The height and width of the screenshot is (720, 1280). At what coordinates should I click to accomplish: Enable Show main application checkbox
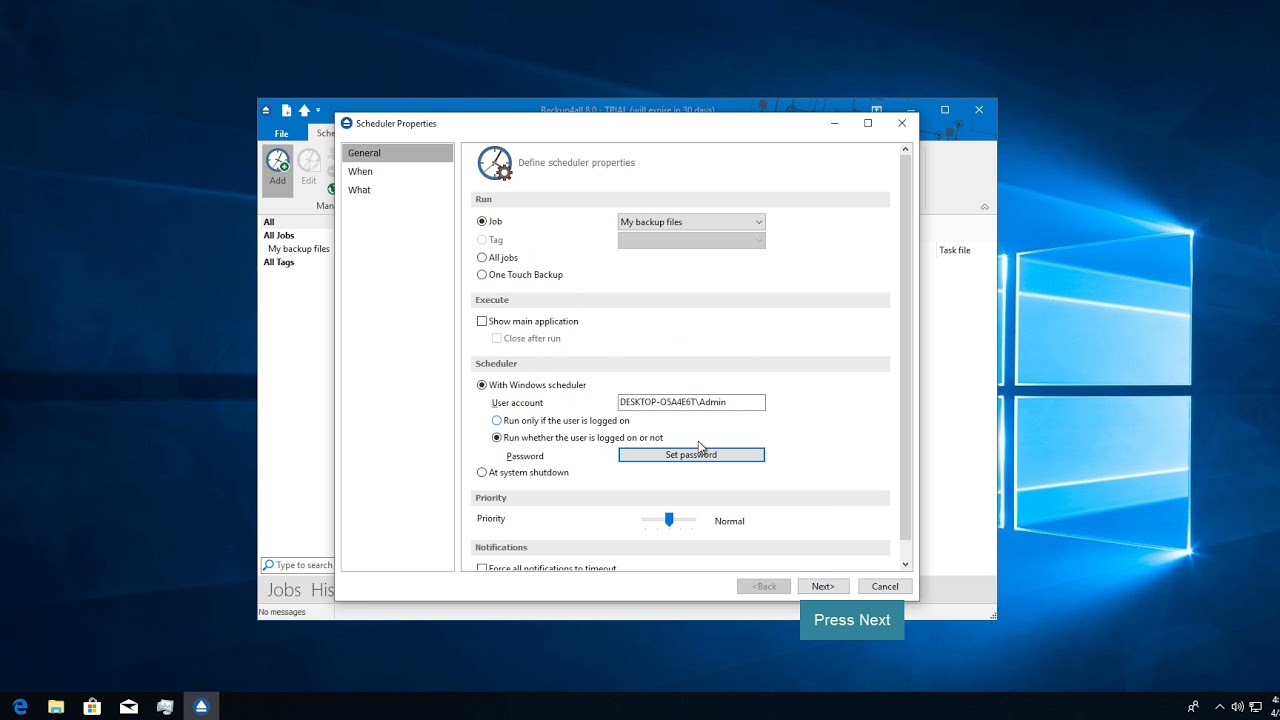coord(482,321)
